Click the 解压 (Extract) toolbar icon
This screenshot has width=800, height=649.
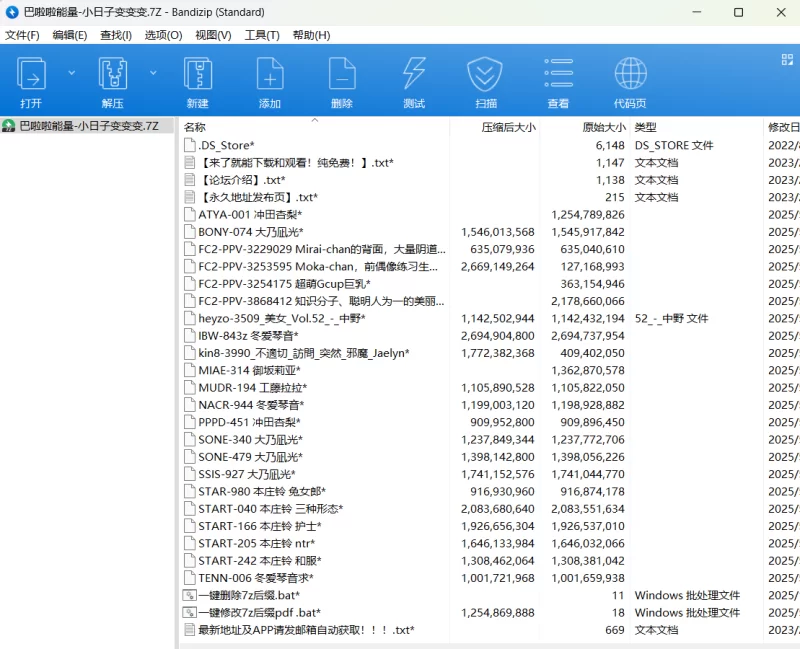112,76
